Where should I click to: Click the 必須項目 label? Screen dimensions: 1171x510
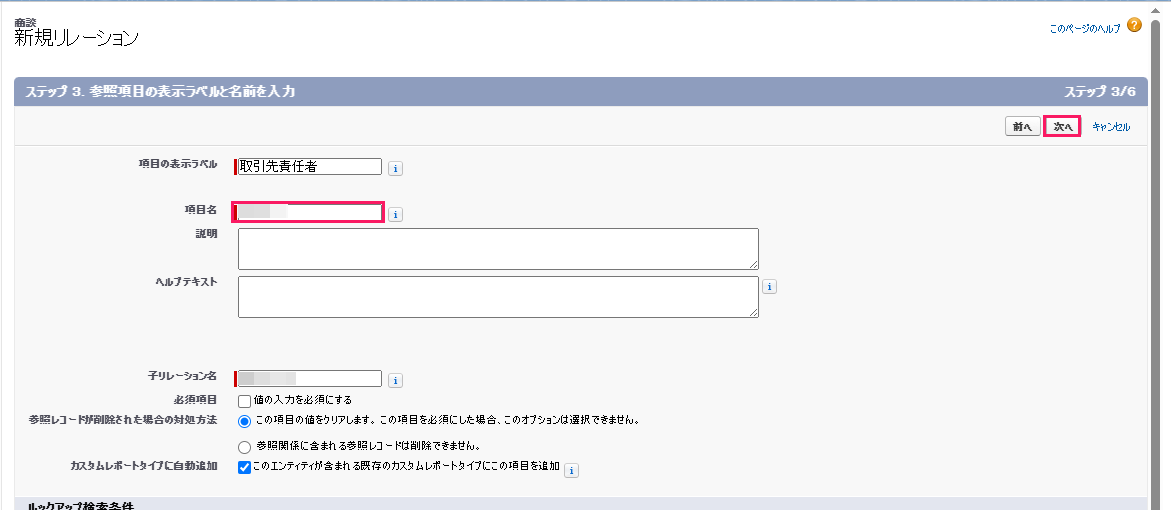pyautogui.click(x=198, y=400)
